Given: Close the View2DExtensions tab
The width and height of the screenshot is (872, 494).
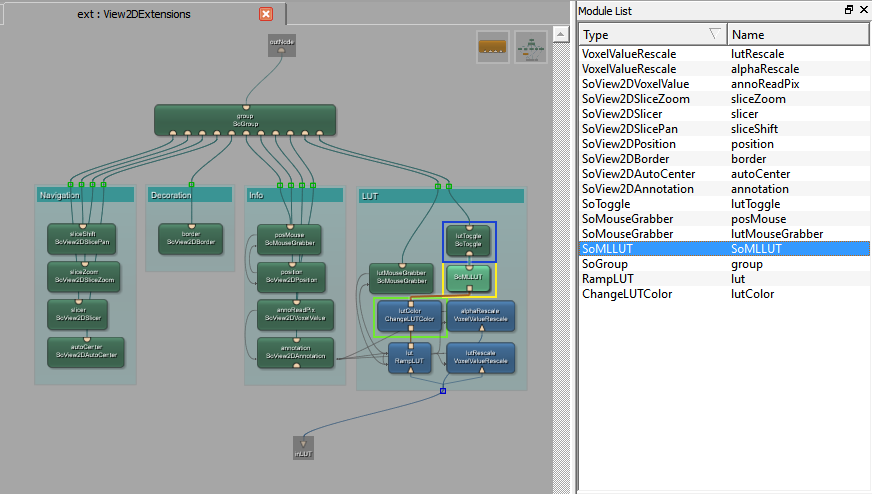Looking at the screenshot, I should coord(266,14).
